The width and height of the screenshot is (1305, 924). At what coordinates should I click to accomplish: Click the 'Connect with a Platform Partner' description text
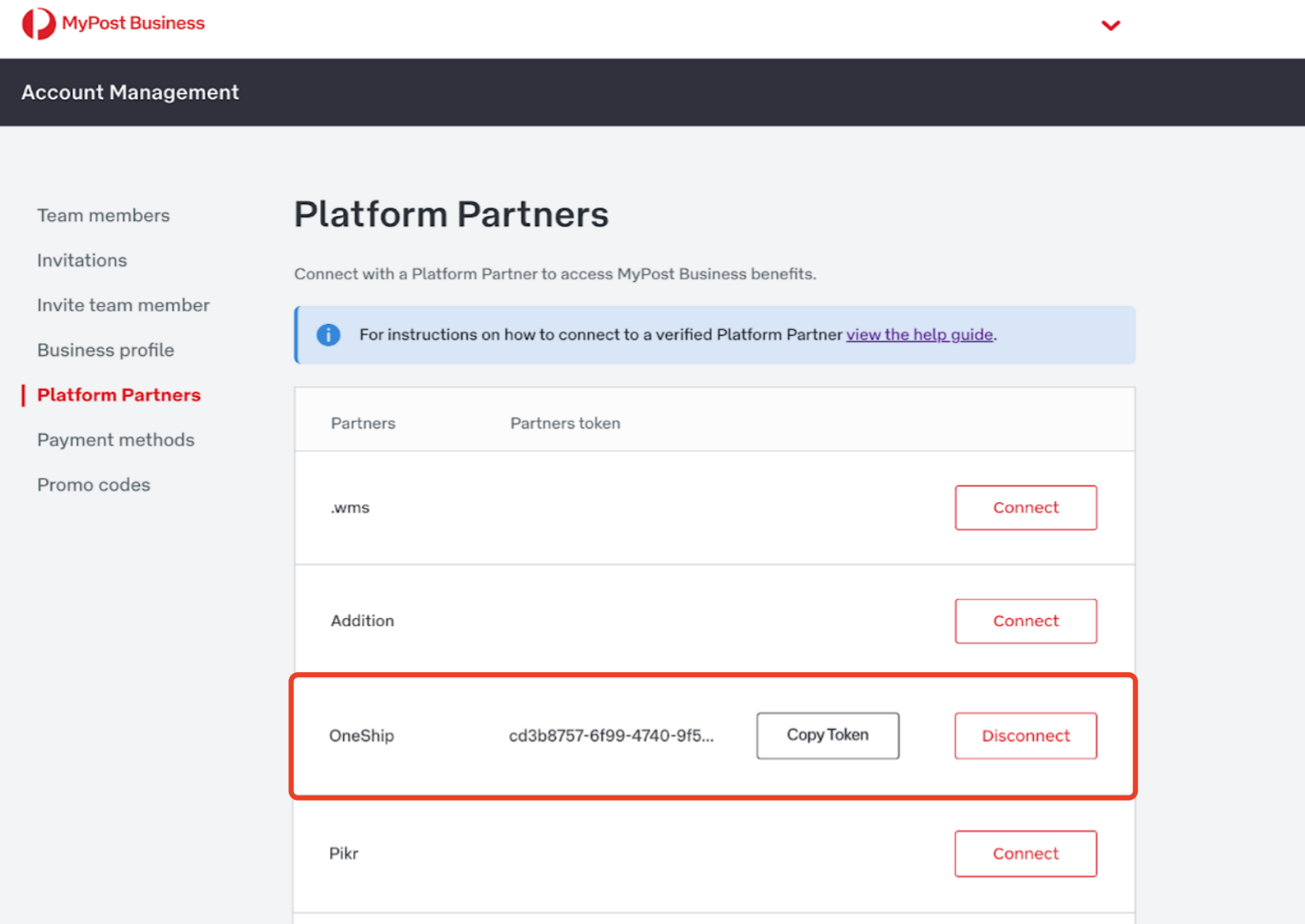556,274
